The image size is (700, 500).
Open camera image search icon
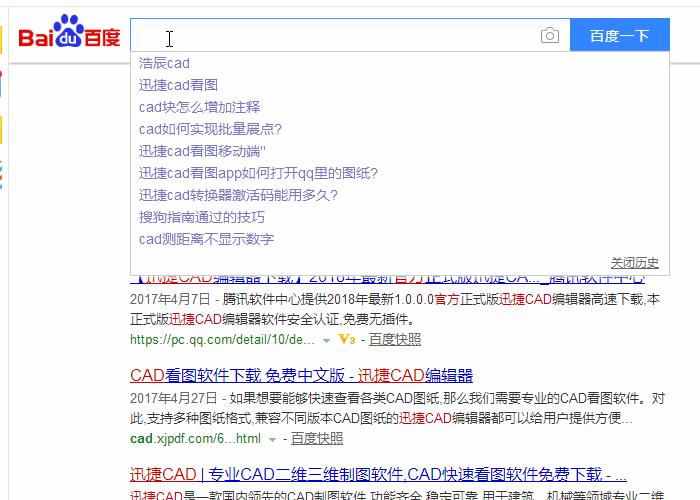coord(550,35)
